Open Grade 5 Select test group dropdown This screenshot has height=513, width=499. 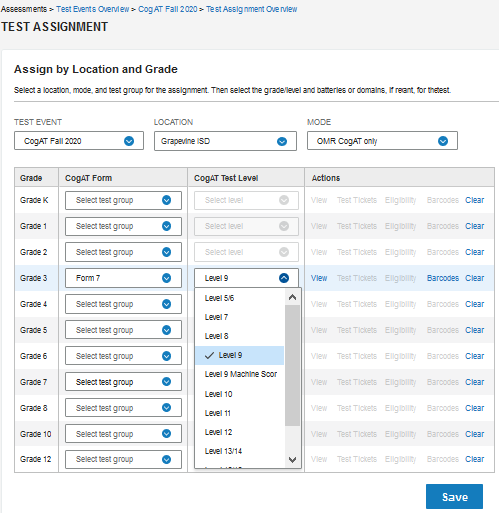pyautogui.click(x=123, y=330)
